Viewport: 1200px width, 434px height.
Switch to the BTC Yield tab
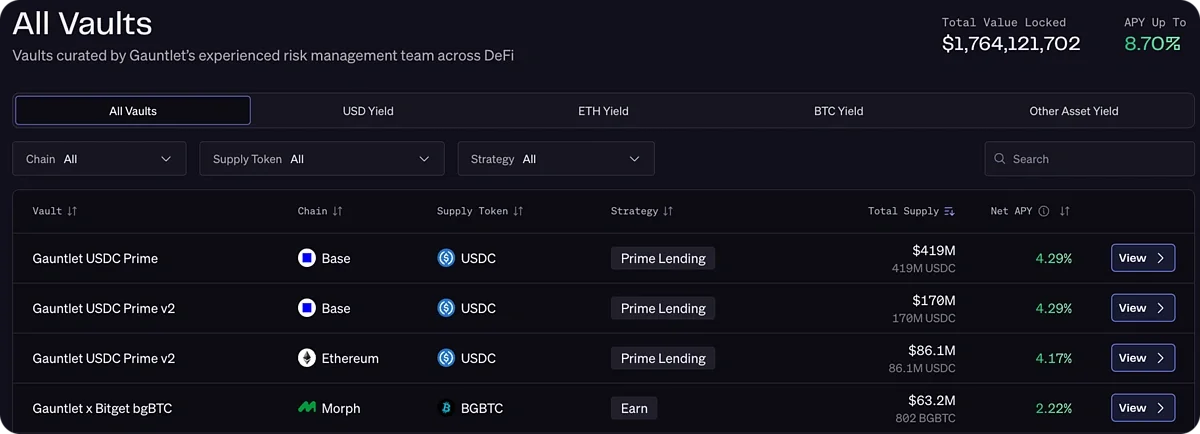(838, 111)
